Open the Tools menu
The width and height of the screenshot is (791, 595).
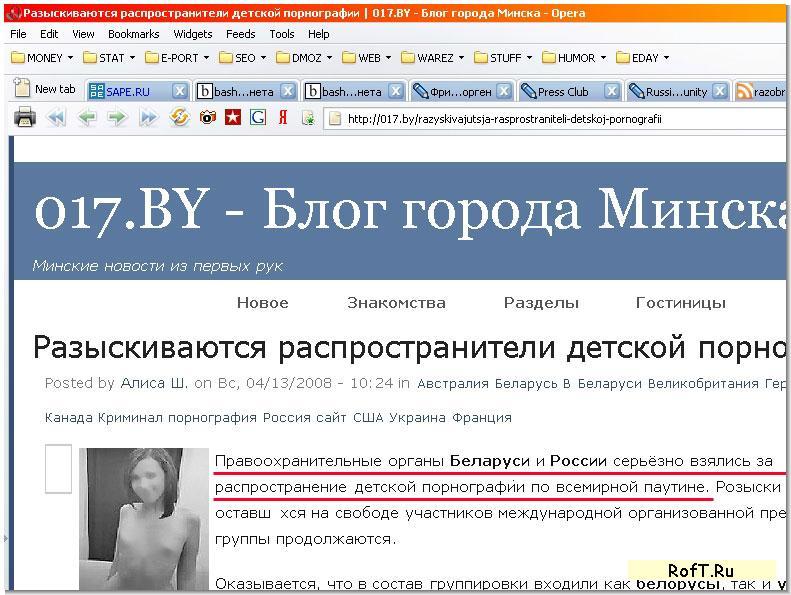pyautogui.click(x=282, y=34)
